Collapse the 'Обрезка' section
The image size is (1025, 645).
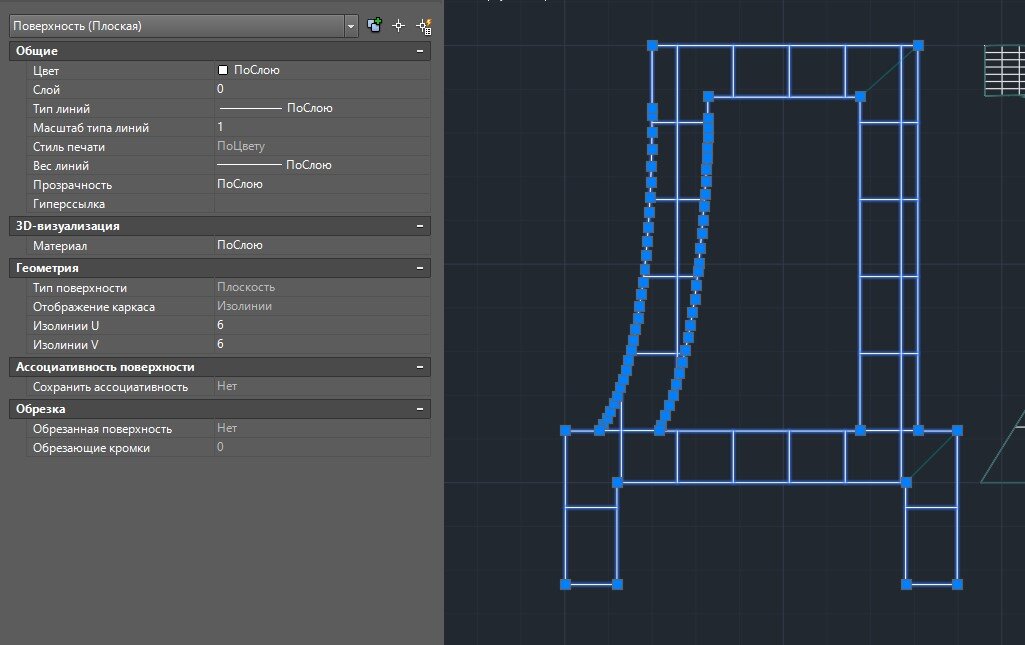[420, 409]
